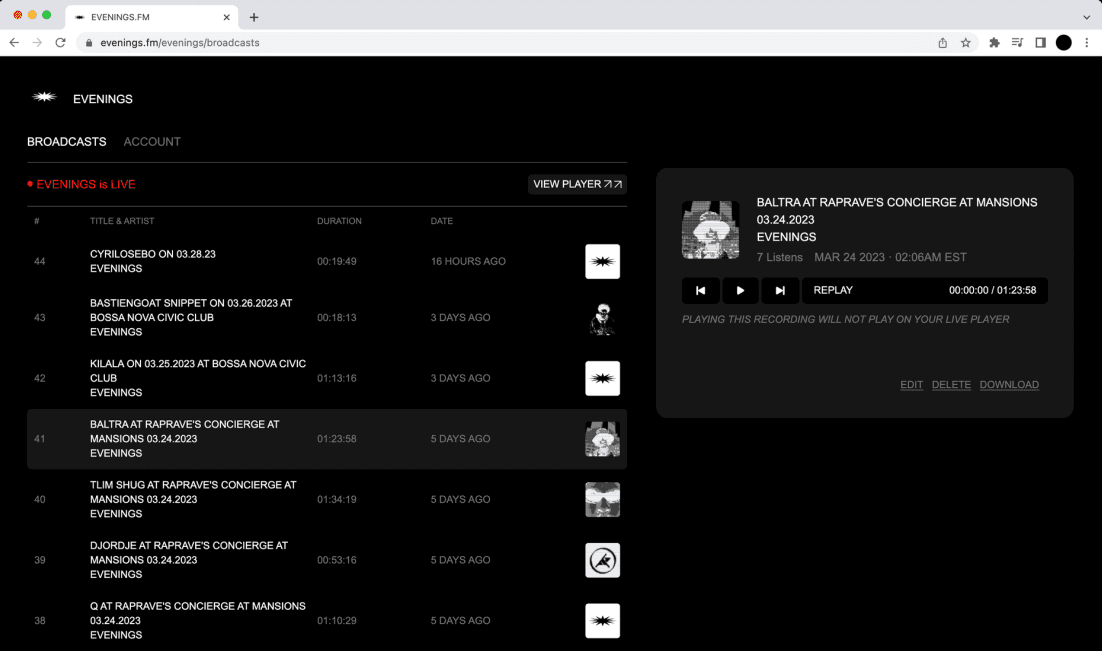1102x651 pixels.
Task: Skip to next recording in player
Action: coord(779,290)
